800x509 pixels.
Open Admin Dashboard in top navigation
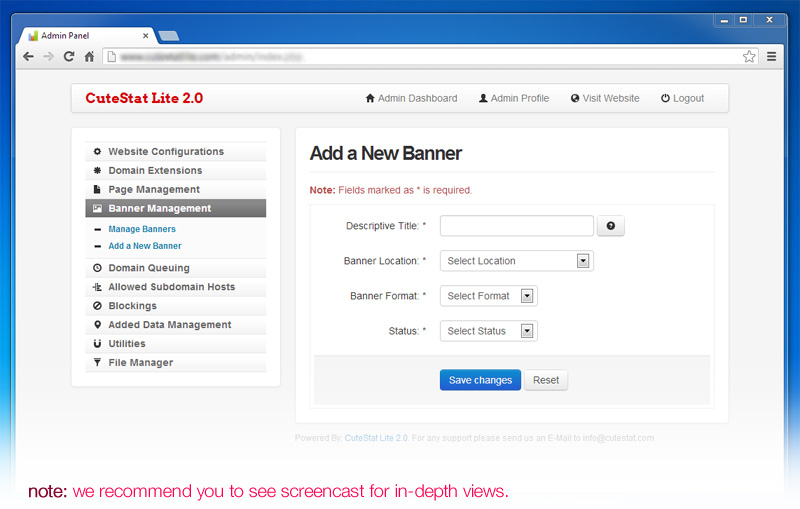pos(411,98)
